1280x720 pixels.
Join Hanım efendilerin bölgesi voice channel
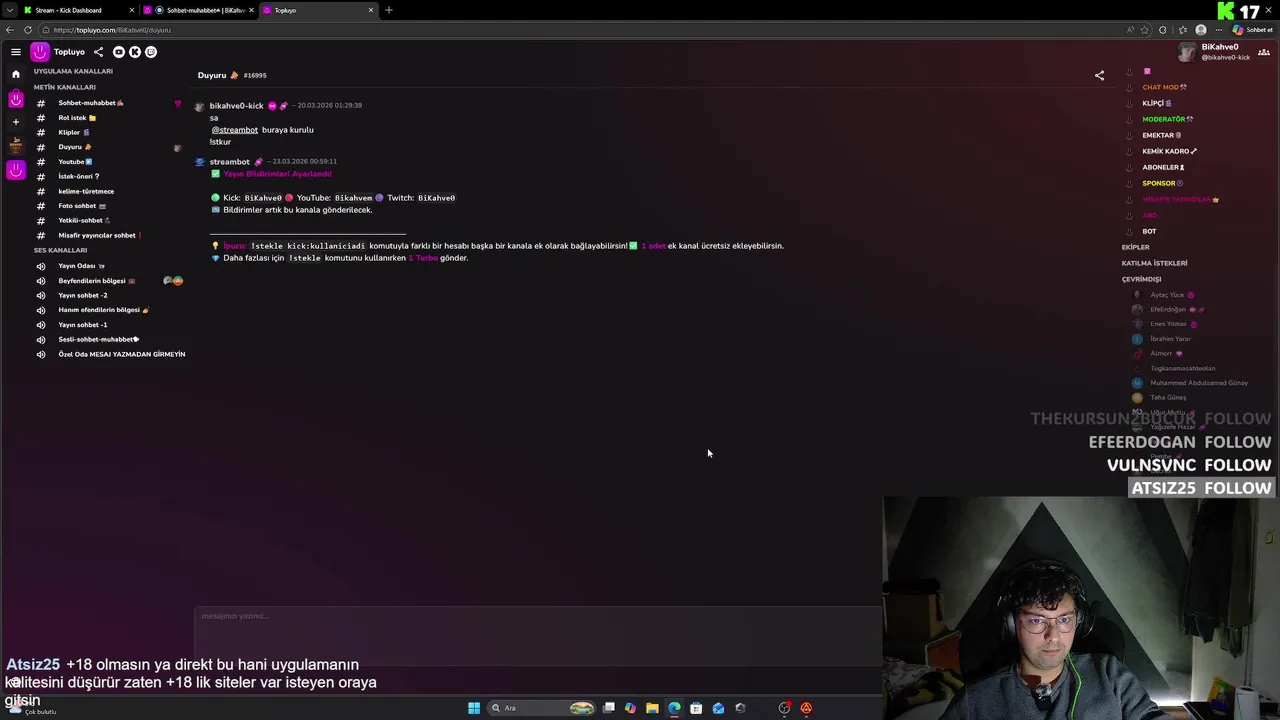coord(104,310)
